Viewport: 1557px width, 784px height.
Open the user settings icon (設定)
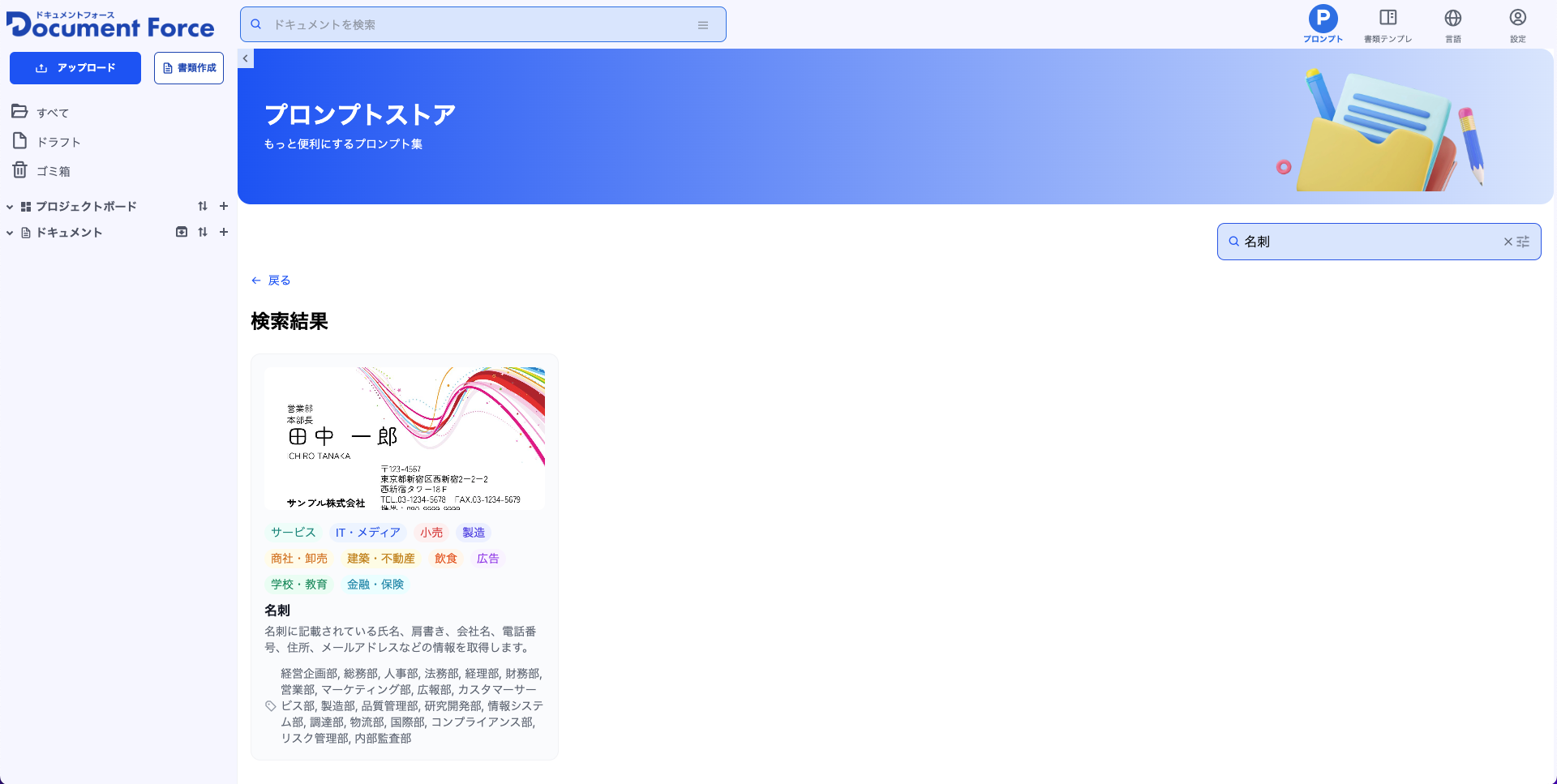tap(1517, 24)
